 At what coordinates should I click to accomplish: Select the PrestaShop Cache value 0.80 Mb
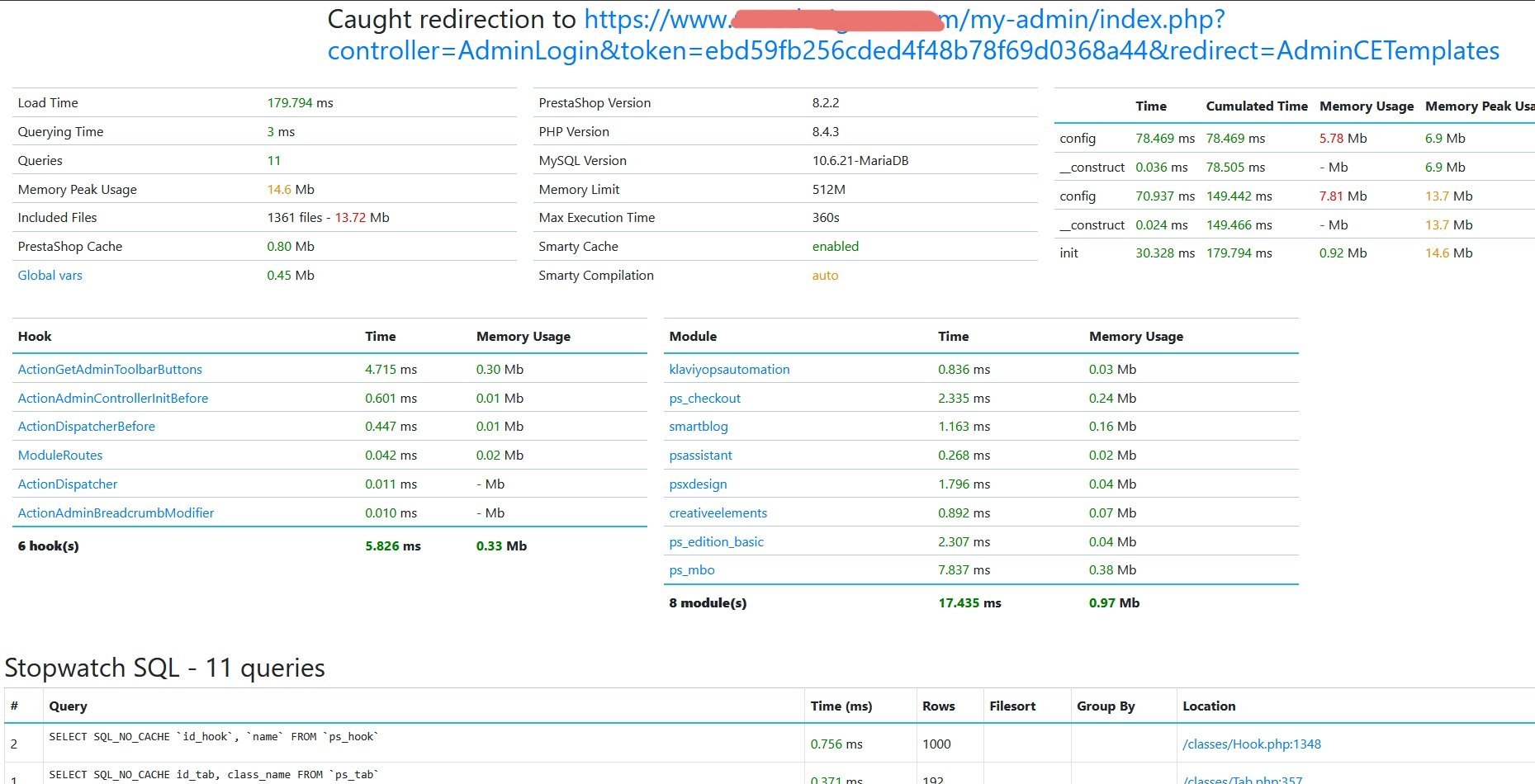[291, 247]
